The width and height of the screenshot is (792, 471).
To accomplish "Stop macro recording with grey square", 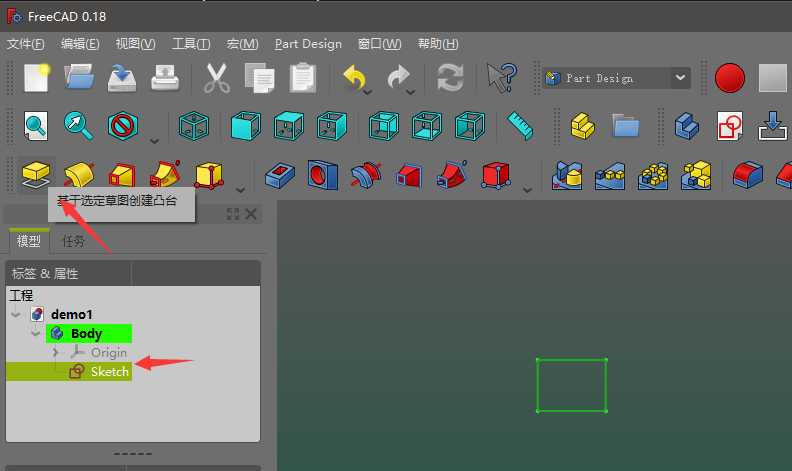I will click(x=773, y=78).
